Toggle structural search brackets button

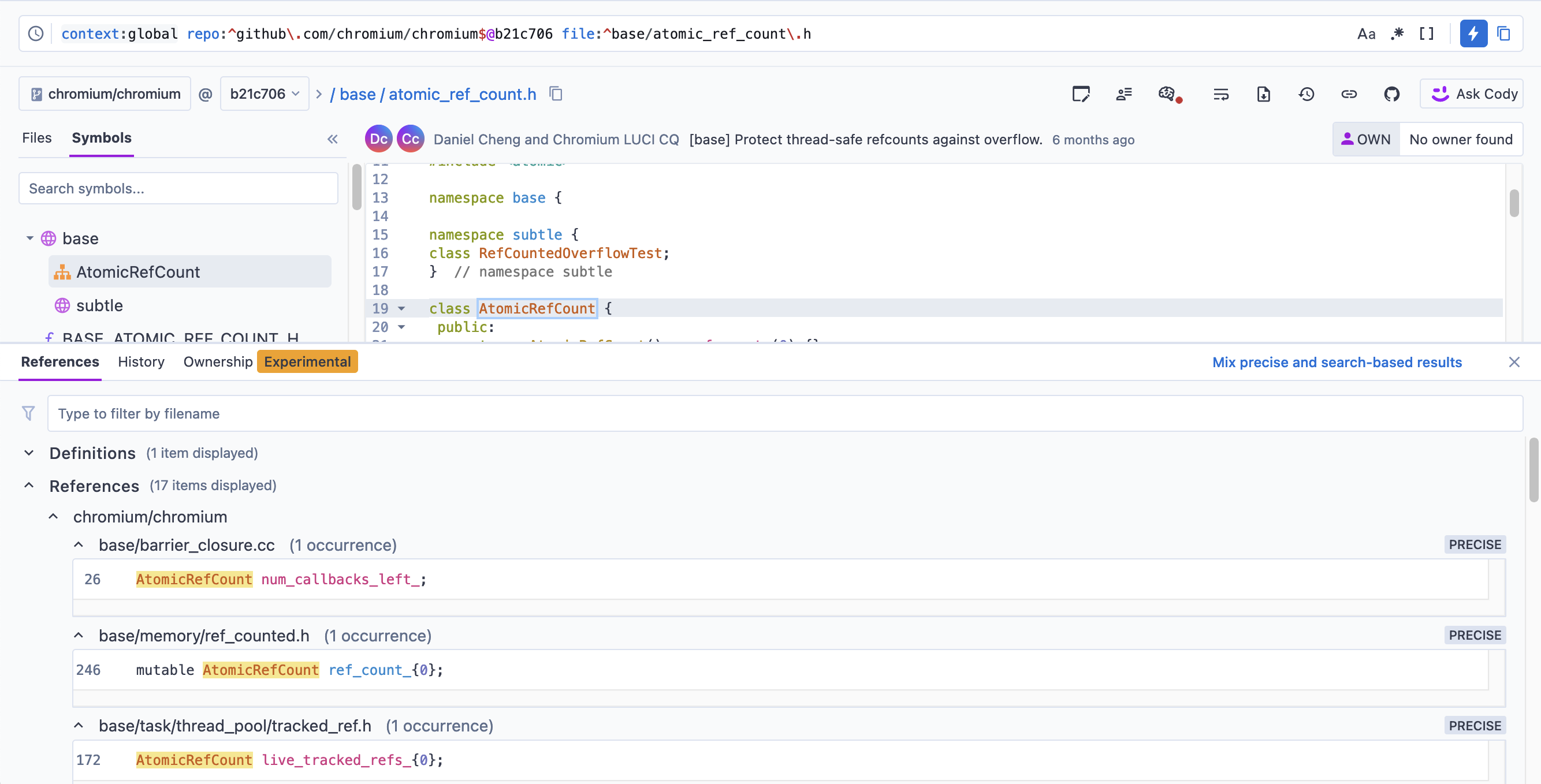(x=1427, y=33)
